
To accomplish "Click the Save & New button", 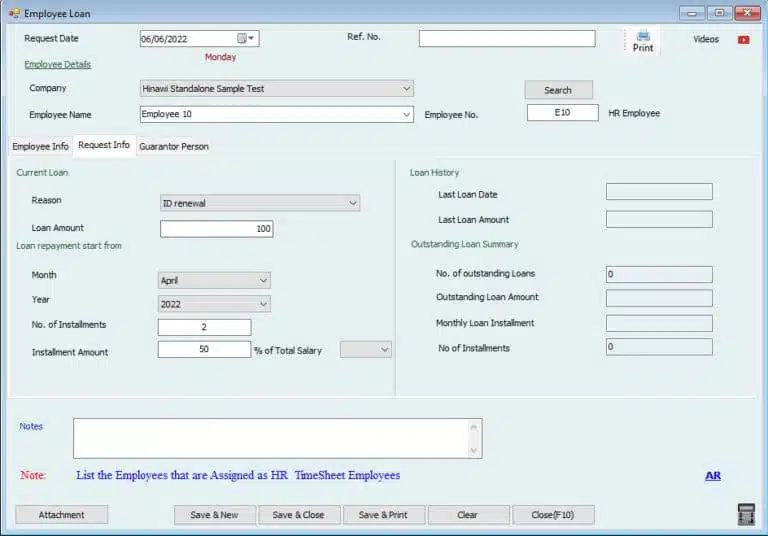I will point(214,515).
